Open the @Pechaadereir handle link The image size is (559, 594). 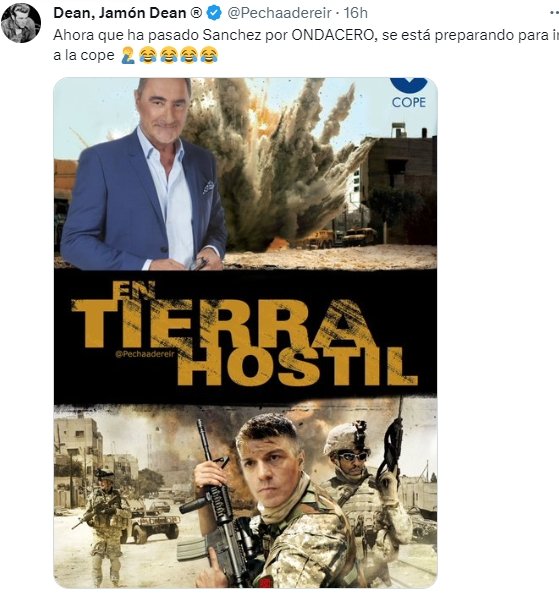tap(279, 13)
